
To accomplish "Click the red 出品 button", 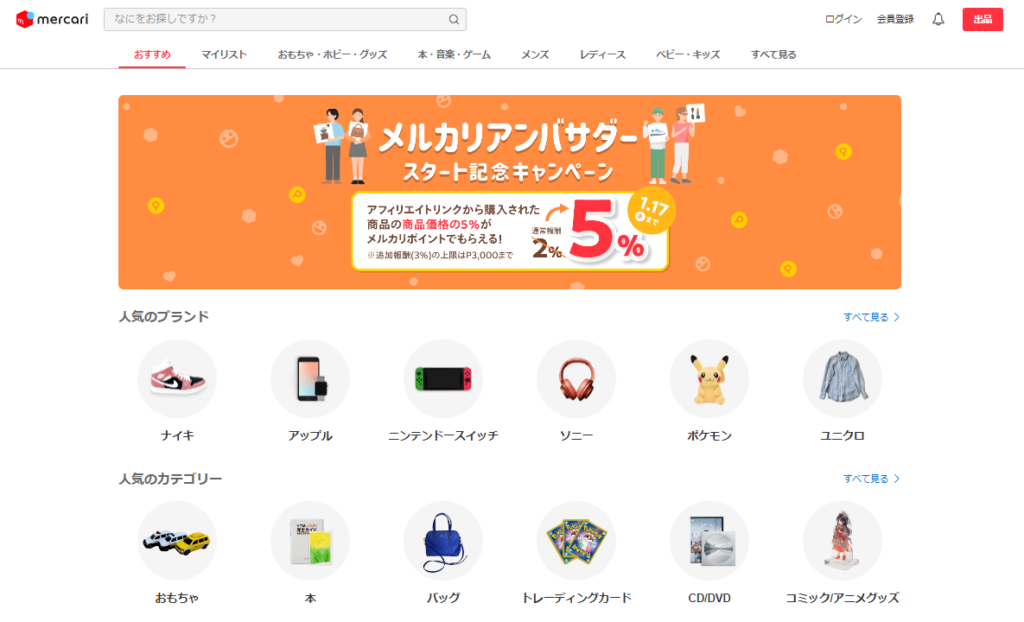I will [x=982, y=19].
